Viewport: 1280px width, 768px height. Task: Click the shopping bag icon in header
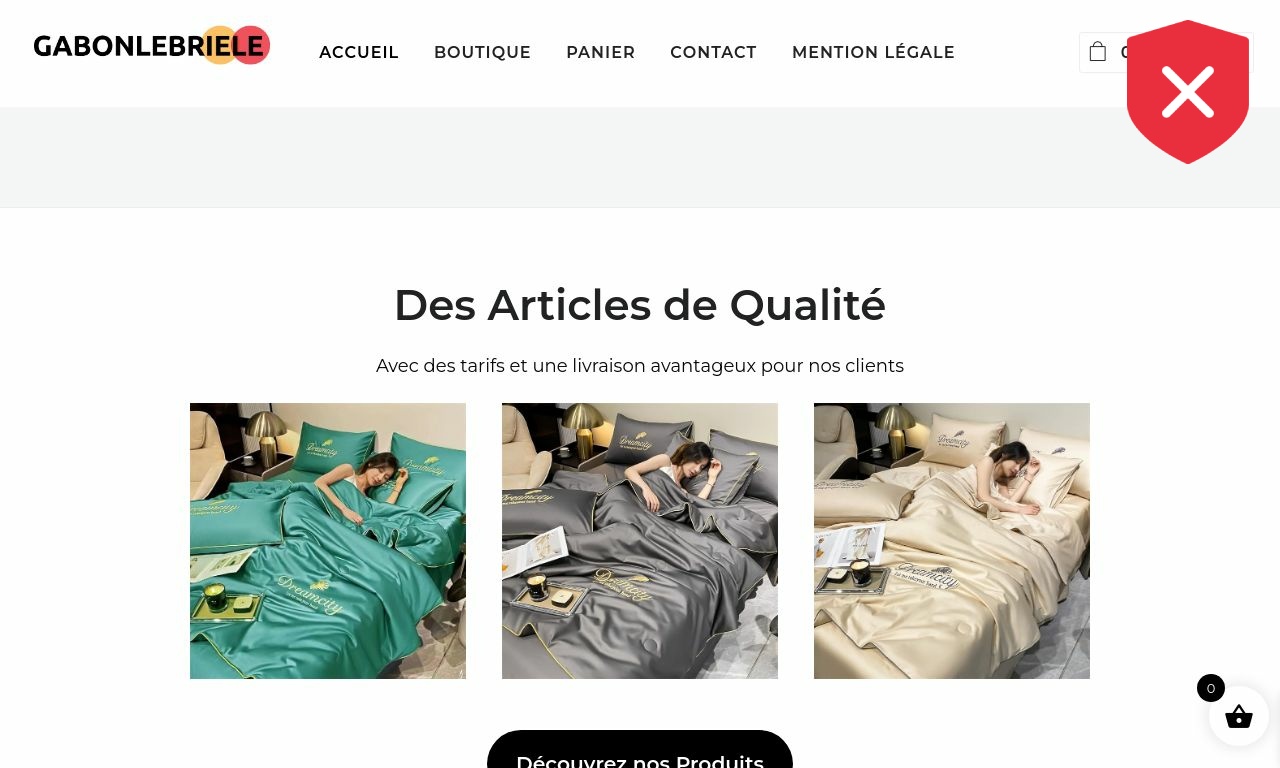(1098, 52)
